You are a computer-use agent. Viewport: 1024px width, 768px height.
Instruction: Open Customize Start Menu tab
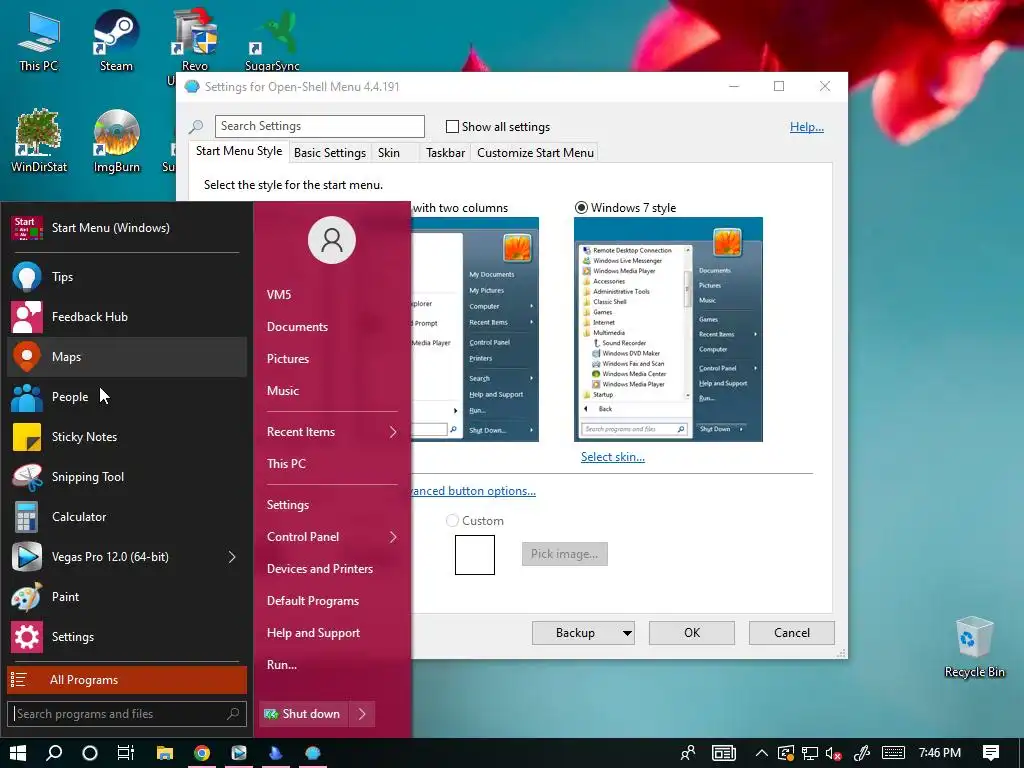535,153
